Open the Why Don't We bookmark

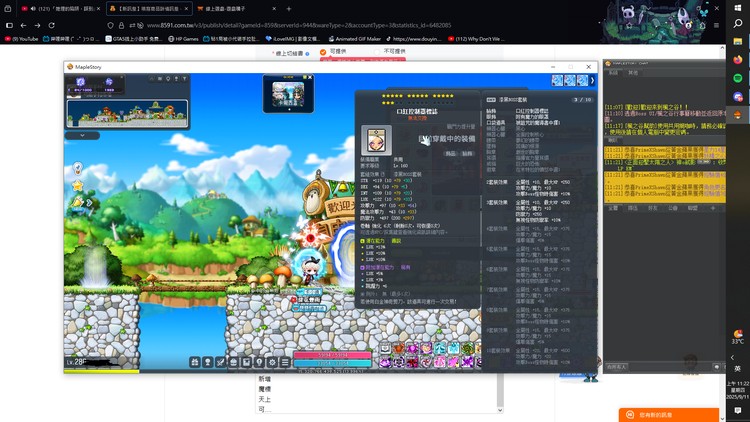[476, 39]
